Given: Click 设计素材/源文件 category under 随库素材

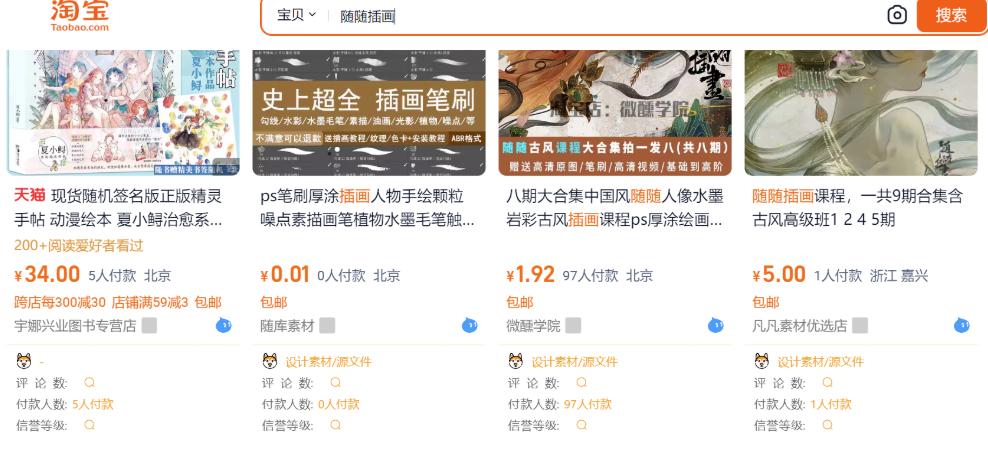Looking at the screenshot, I should point(328,362).
